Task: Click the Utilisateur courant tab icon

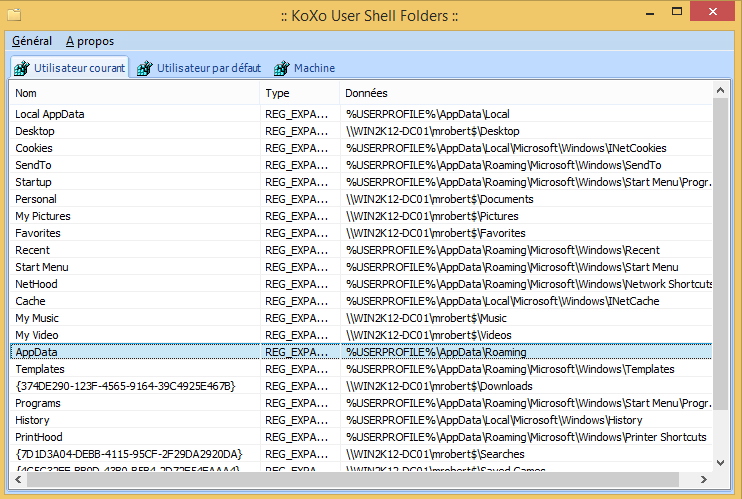Action: click(22, 68)
